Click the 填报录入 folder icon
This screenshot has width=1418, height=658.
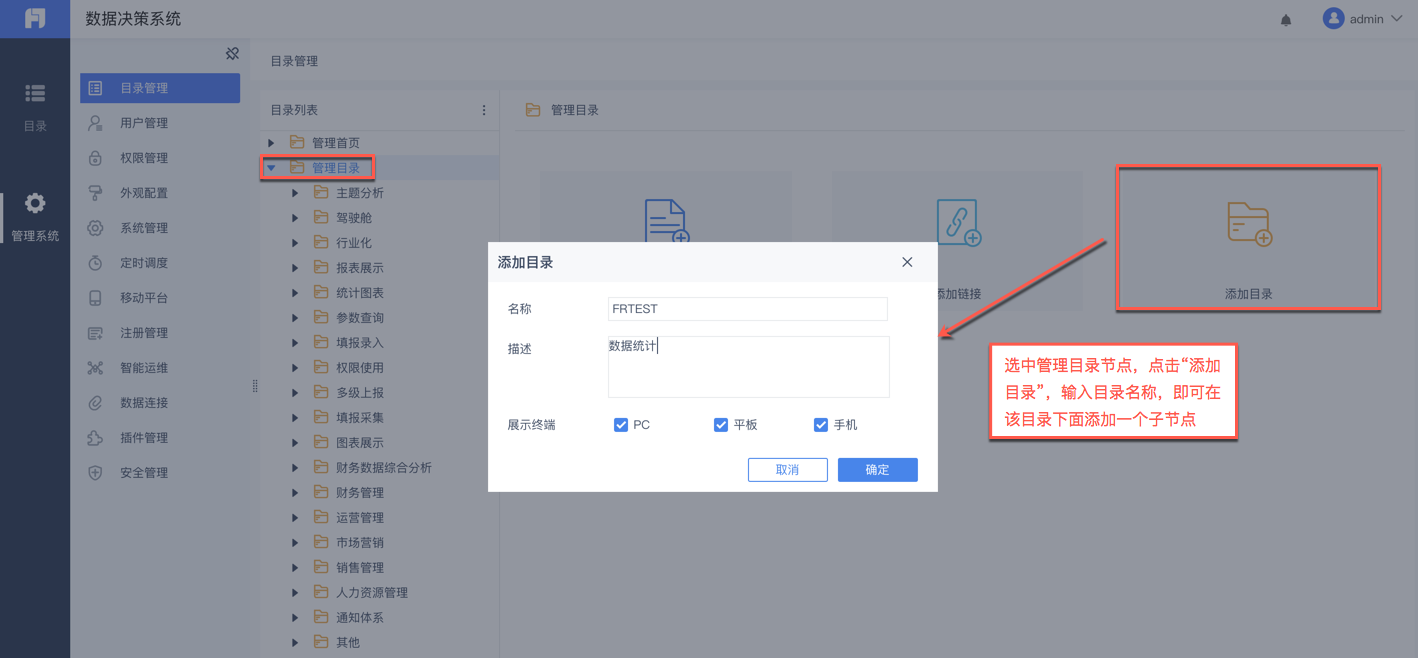pos(321,342)
